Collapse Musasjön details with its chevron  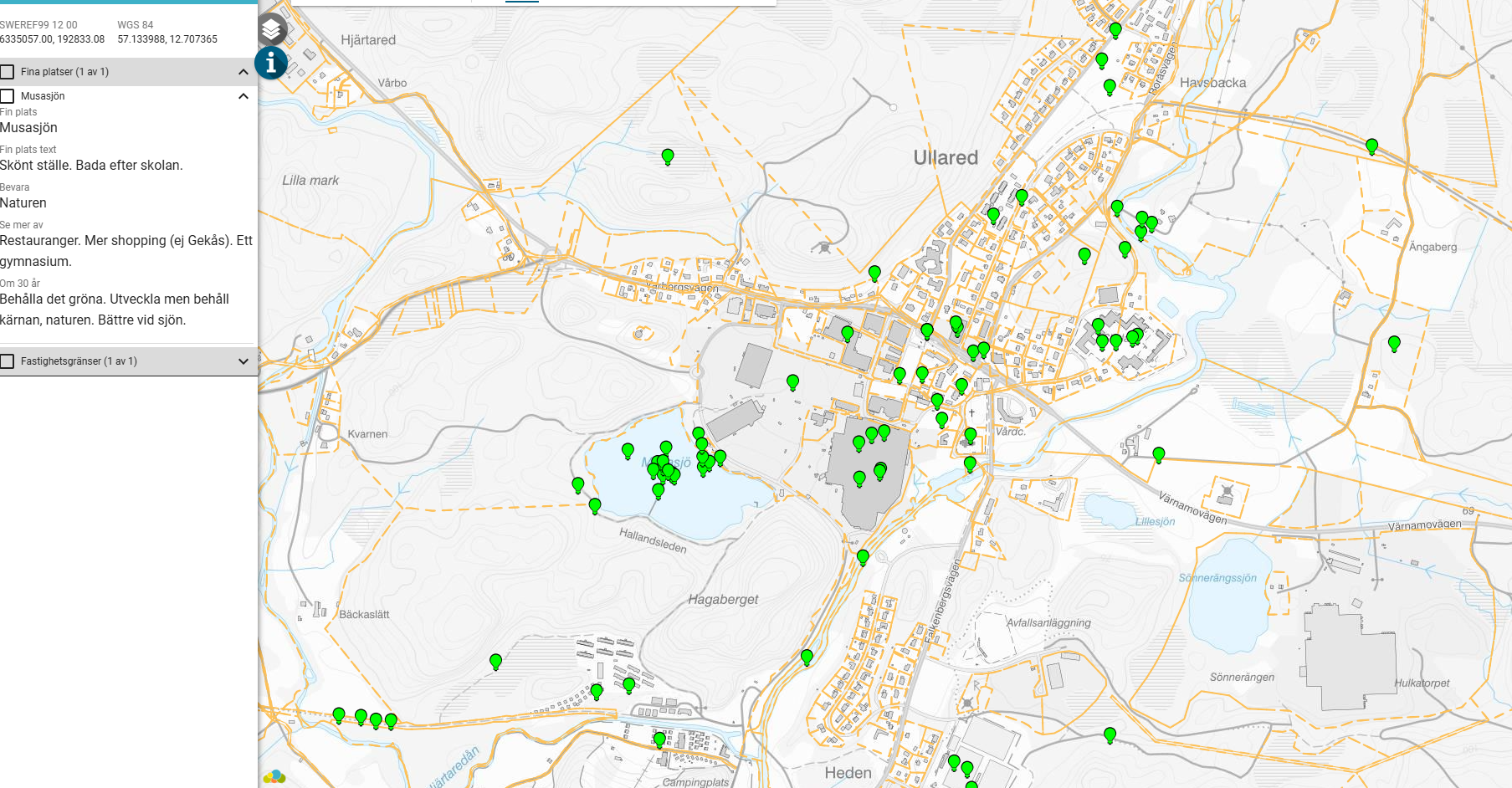(243, 96)
